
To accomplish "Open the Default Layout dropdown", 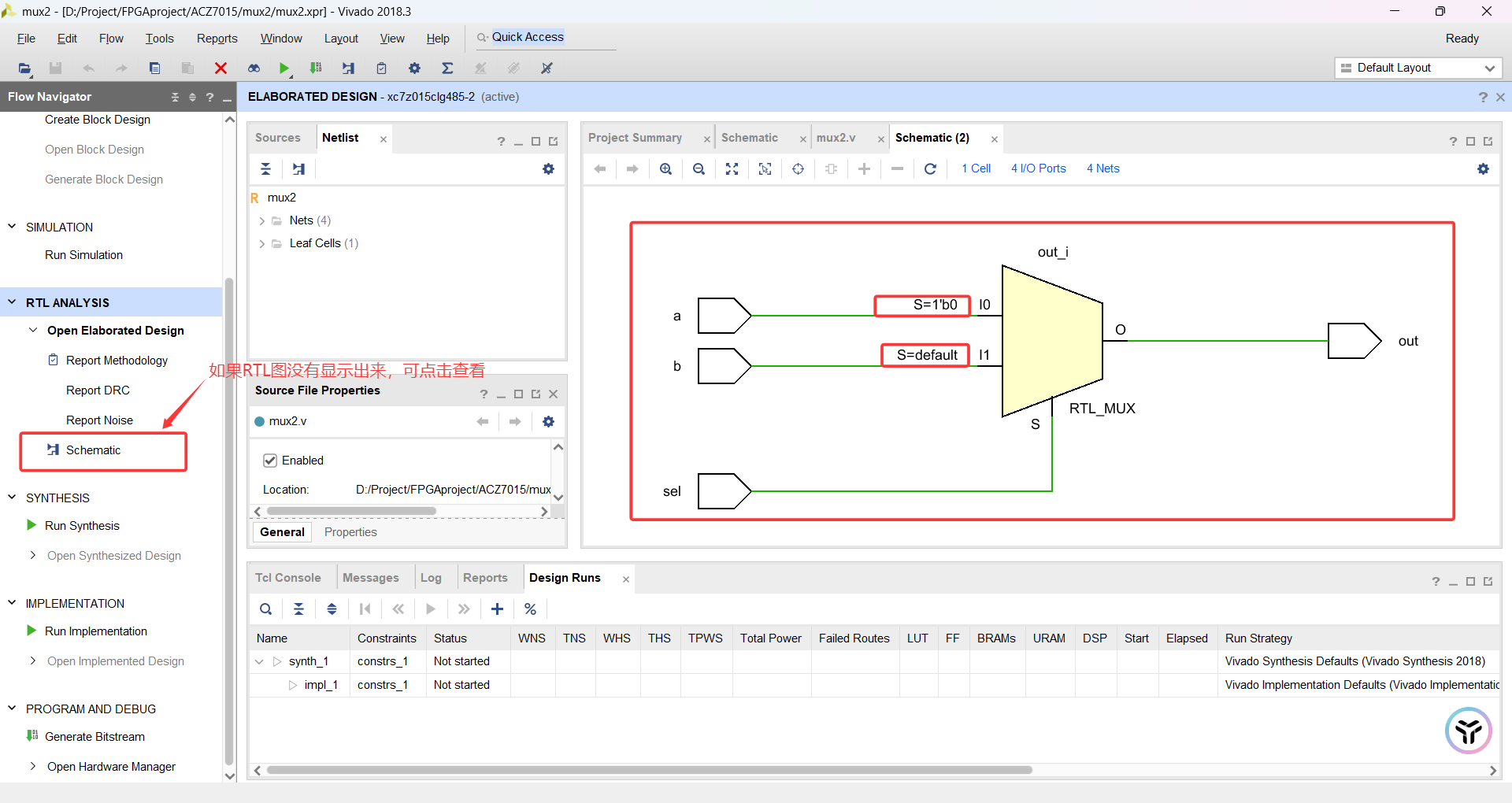I will click(x=1418, y=68).
